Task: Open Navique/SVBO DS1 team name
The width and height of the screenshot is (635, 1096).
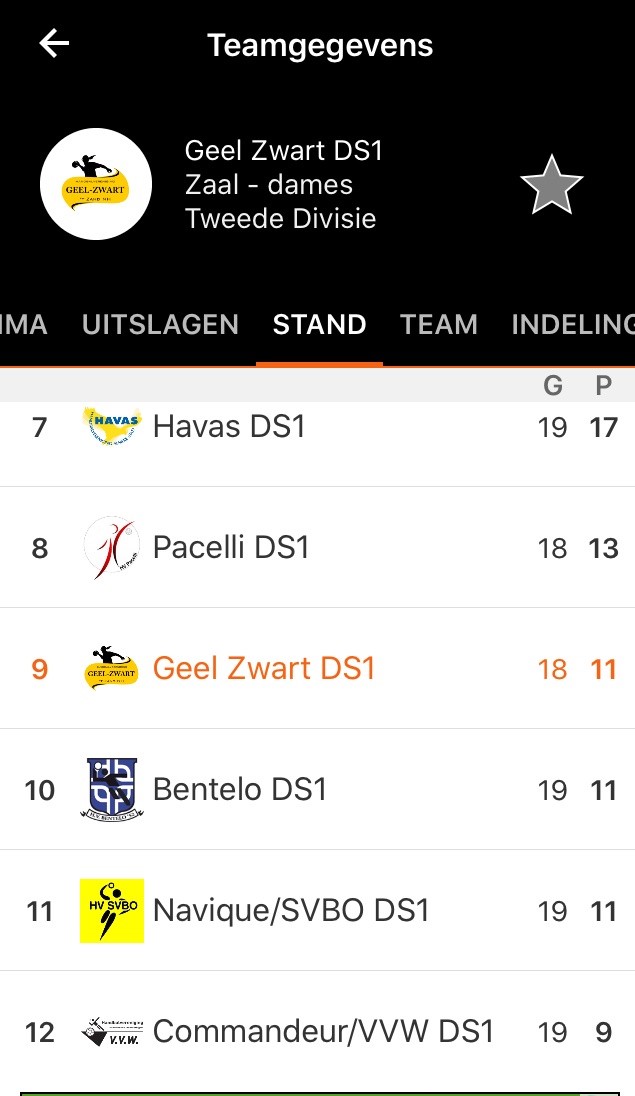Action: point(291,911)
